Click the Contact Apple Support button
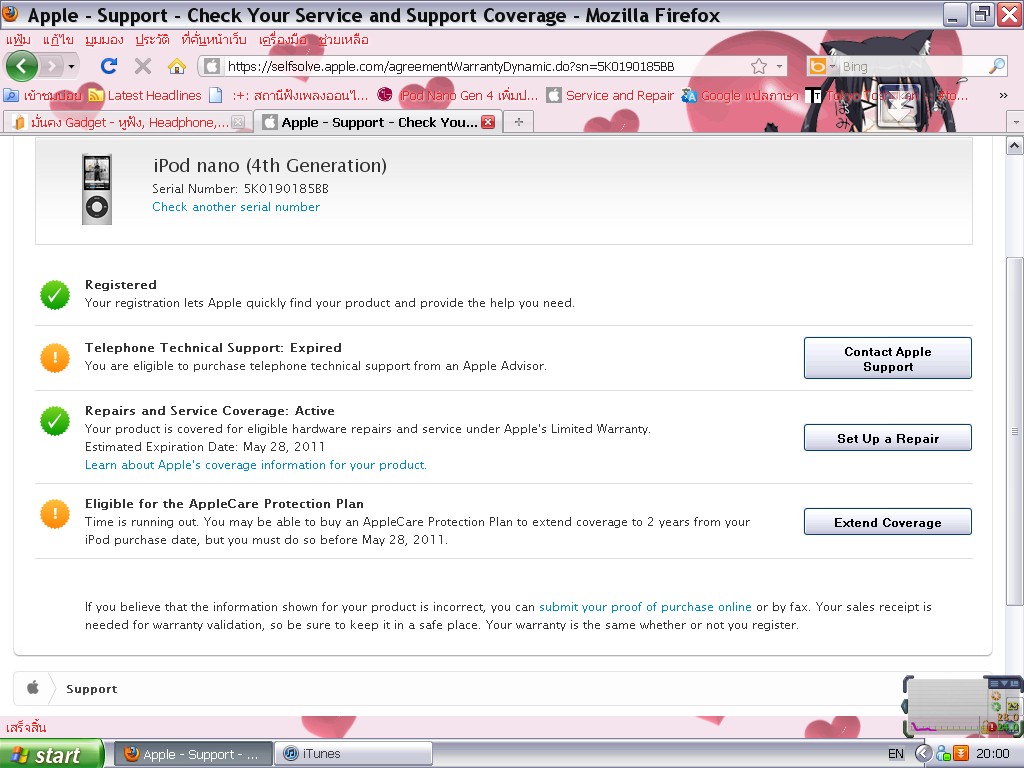 tap(887, 358)
